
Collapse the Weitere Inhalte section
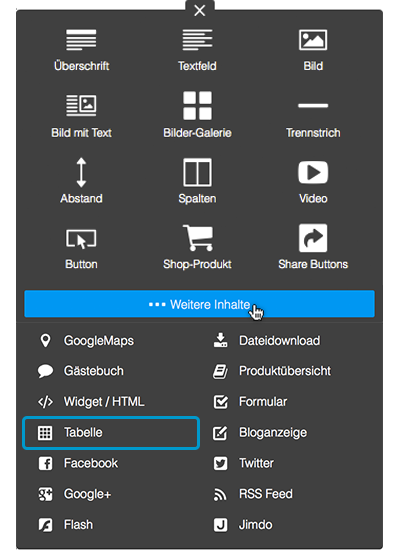[x=199, y=304]
